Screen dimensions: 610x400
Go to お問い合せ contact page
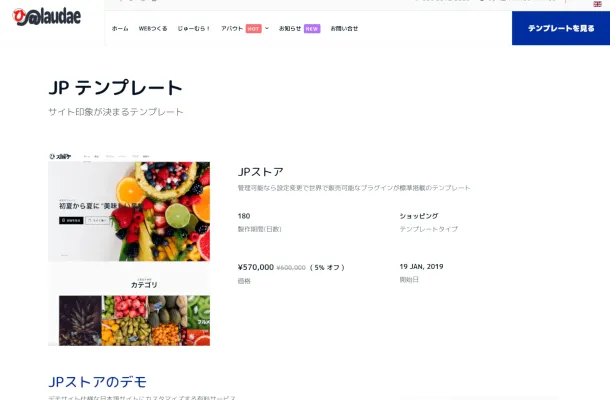click(x=344, y=29)
